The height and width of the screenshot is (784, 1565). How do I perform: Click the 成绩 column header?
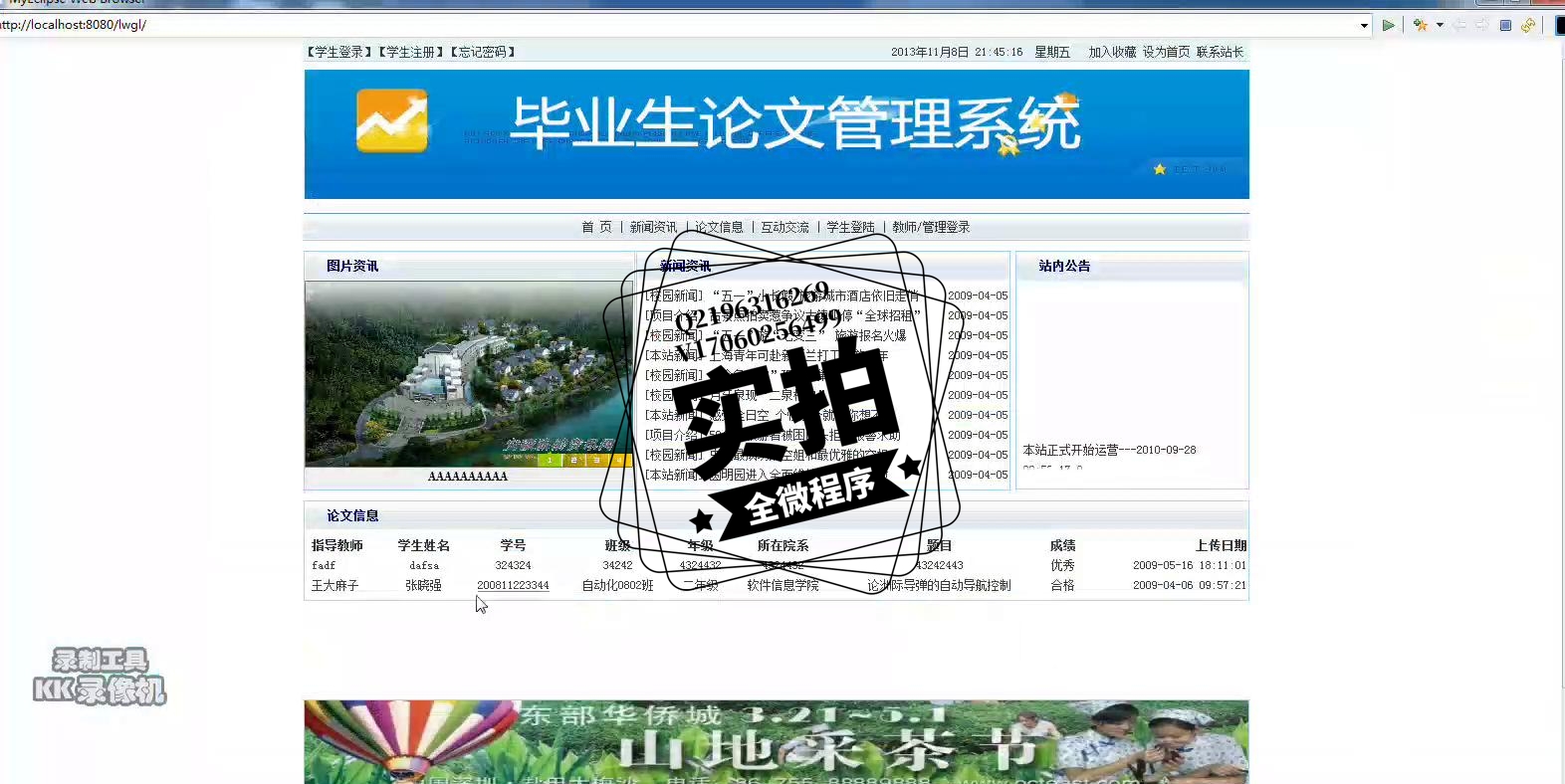point(1062,545)
